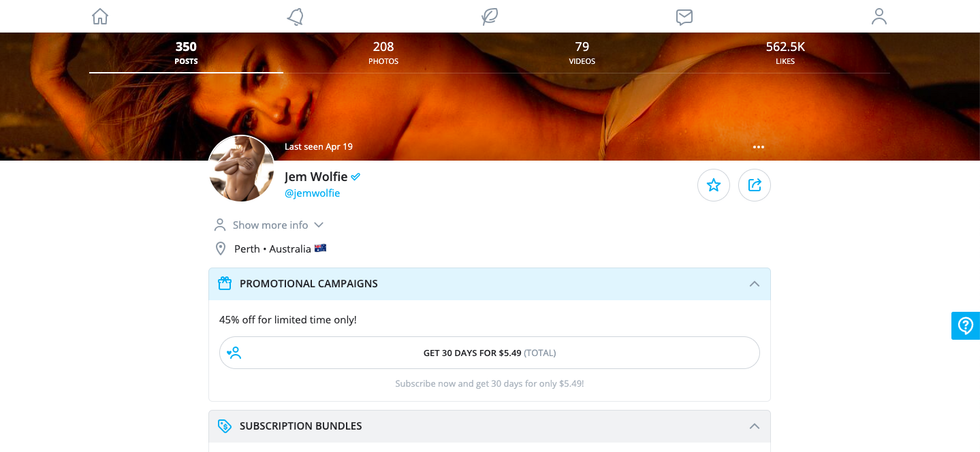Screen dimensions: 980x452
Task: Collapse the Promotional Campaigns section
Action: [x=754, y=284]
